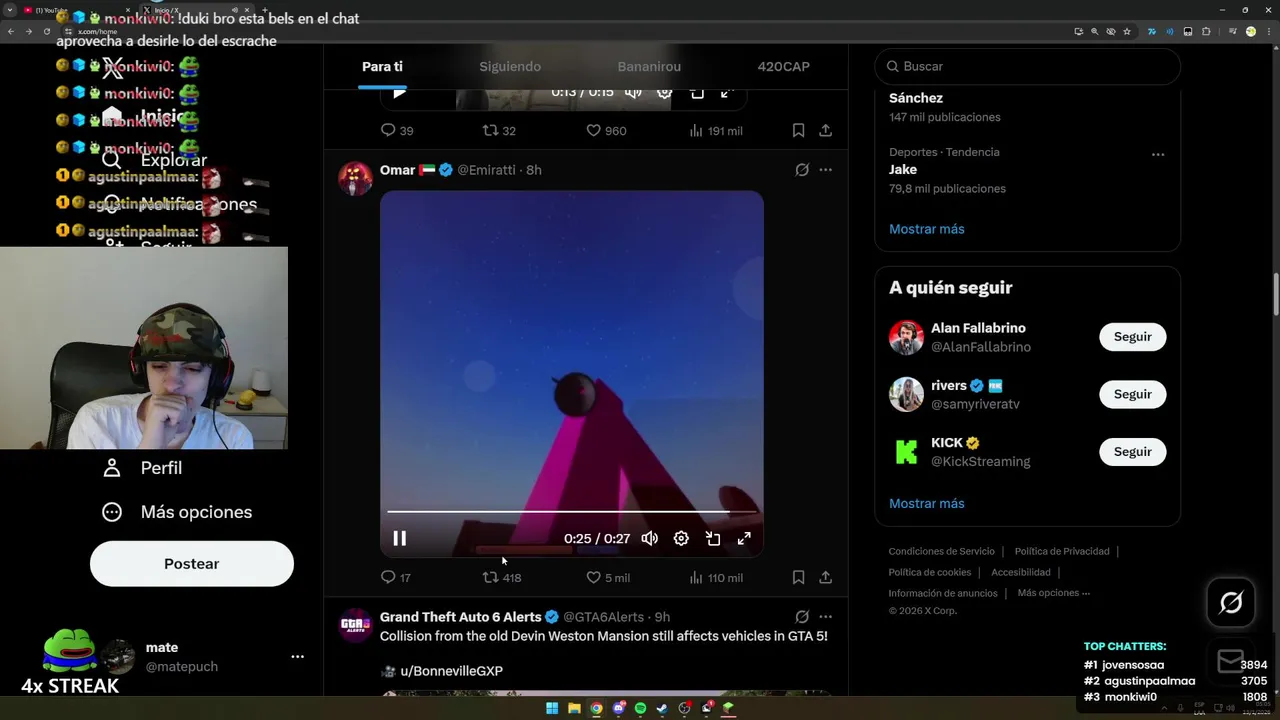Open Omar's profile avatar
This screenshot has width=1280, height=720.
pos(355,178)
